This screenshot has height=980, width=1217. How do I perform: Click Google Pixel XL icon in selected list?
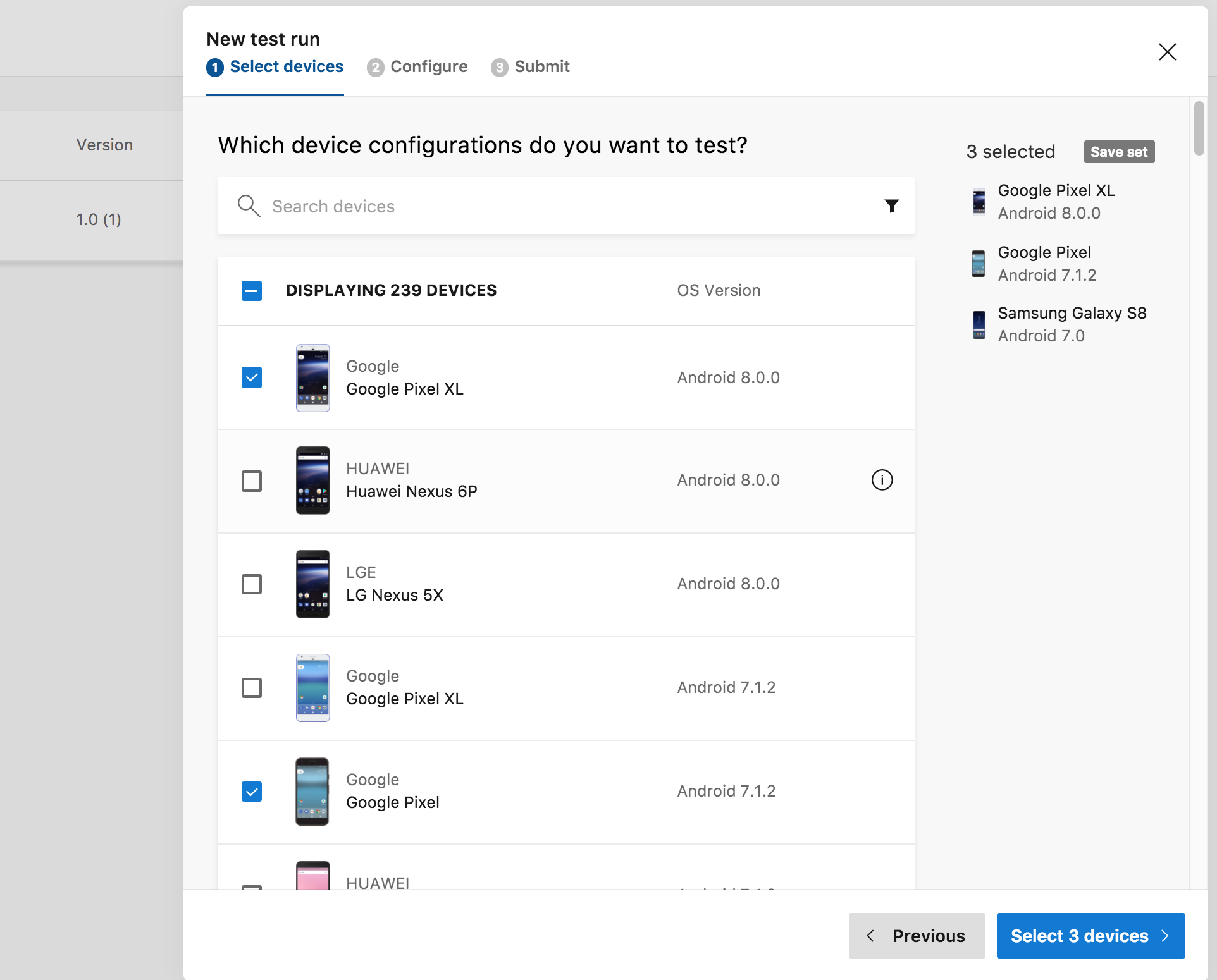(x=979, y=202)
